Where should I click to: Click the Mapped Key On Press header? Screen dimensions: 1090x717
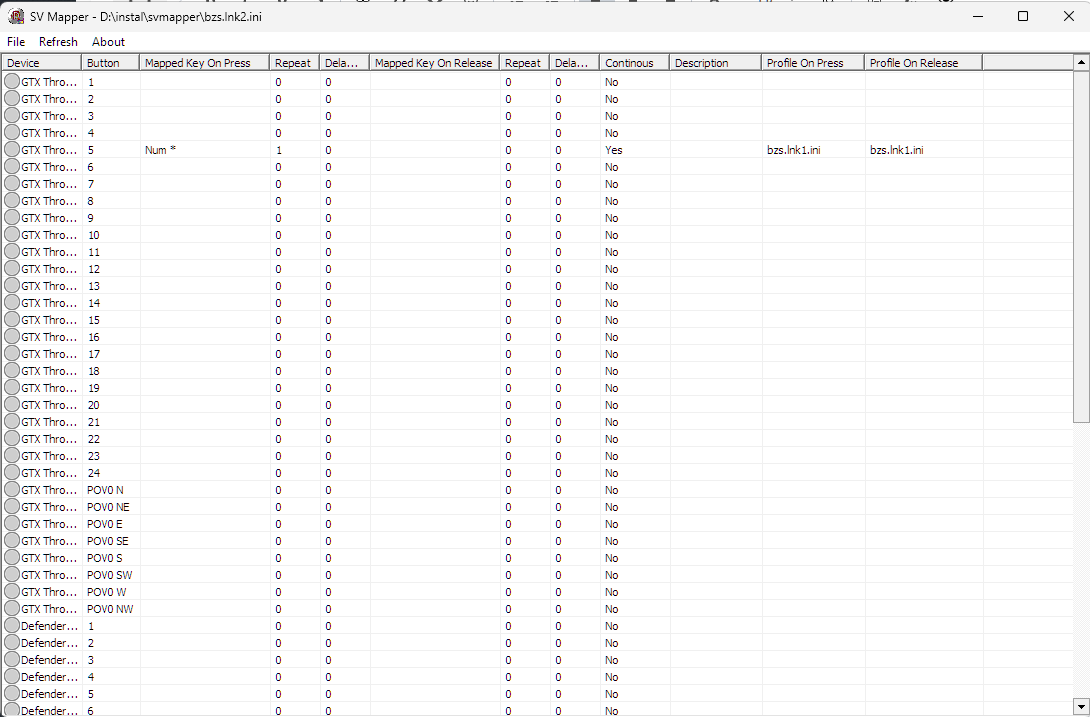204,63
